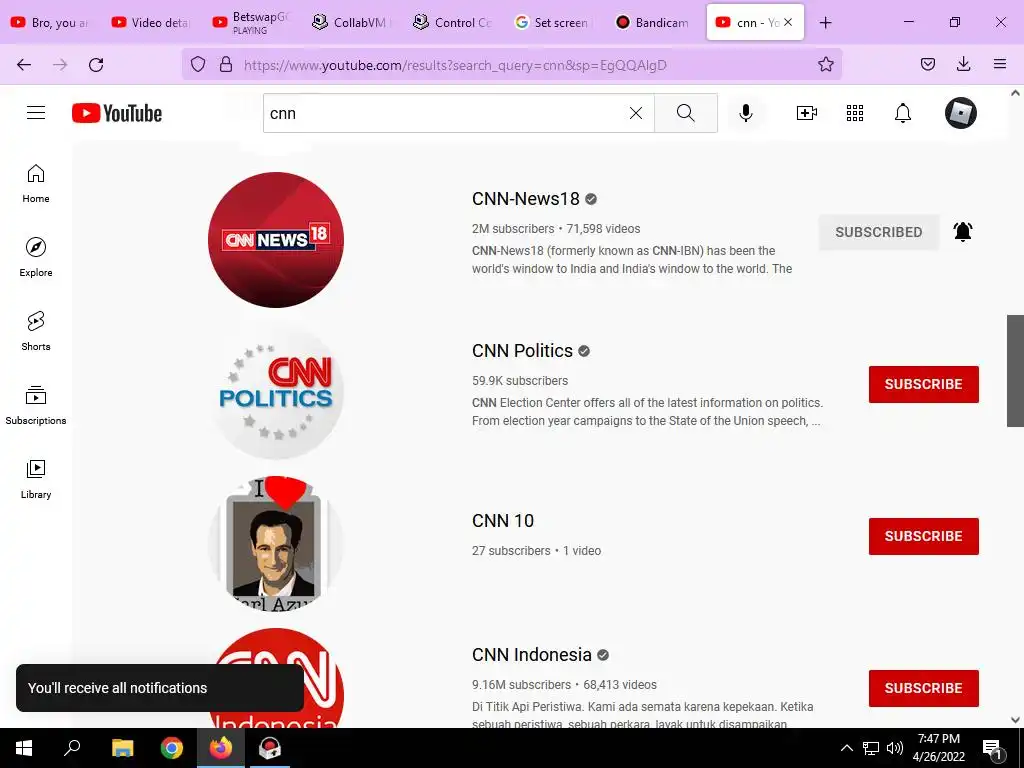Screen dimensions: 1024x768
Task: Open the CNN 10 channel title
Action: pyautogui.click(x=503, y=520)
